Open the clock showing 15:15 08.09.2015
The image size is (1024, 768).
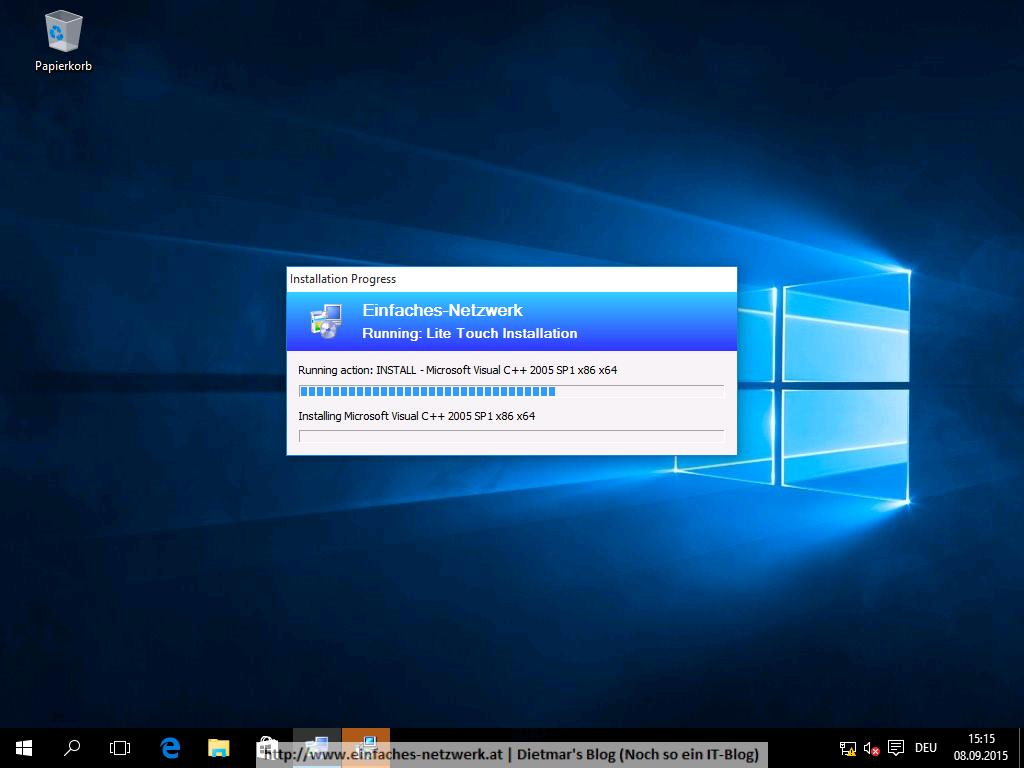[981, 748]
